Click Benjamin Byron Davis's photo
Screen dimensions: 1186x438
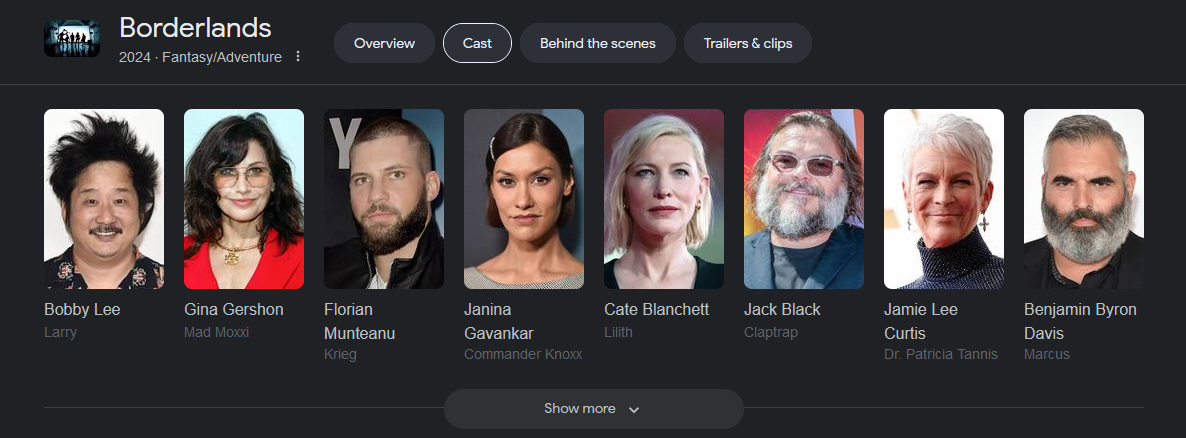pyautogui.click(x=1083, y=199)
